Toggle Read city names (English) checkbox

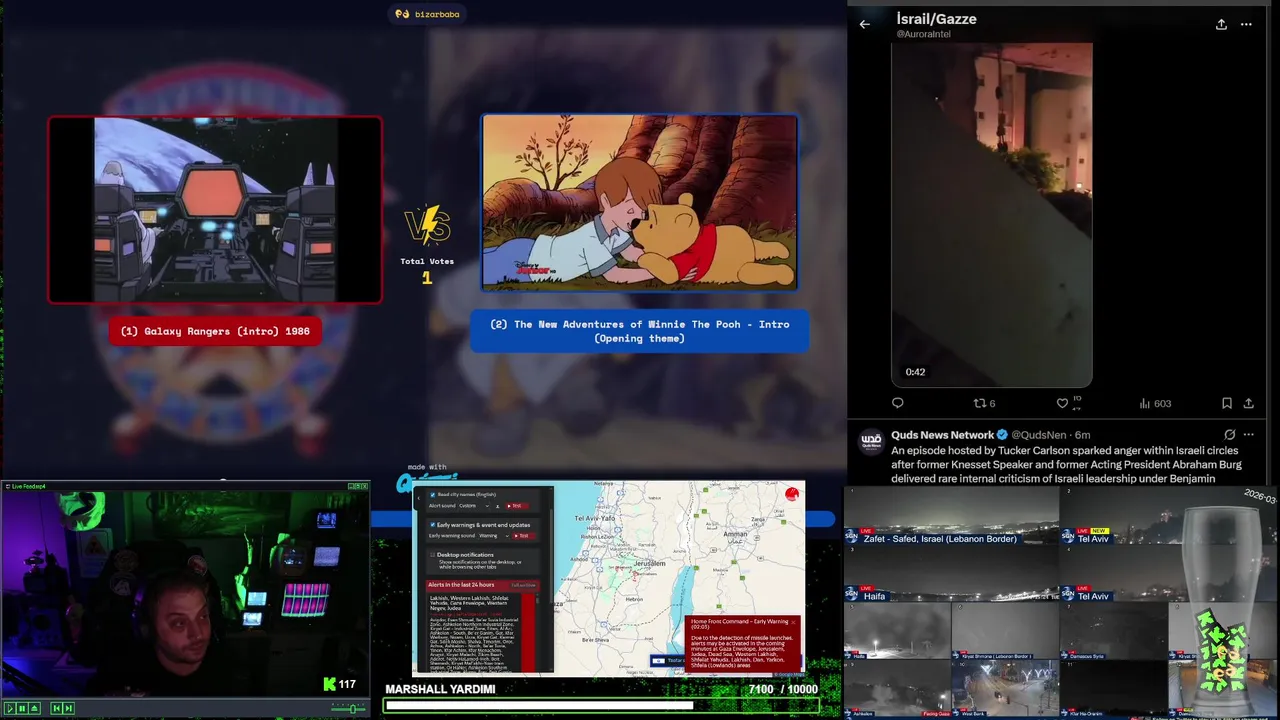pyautogui.click(x=432, y=495)
